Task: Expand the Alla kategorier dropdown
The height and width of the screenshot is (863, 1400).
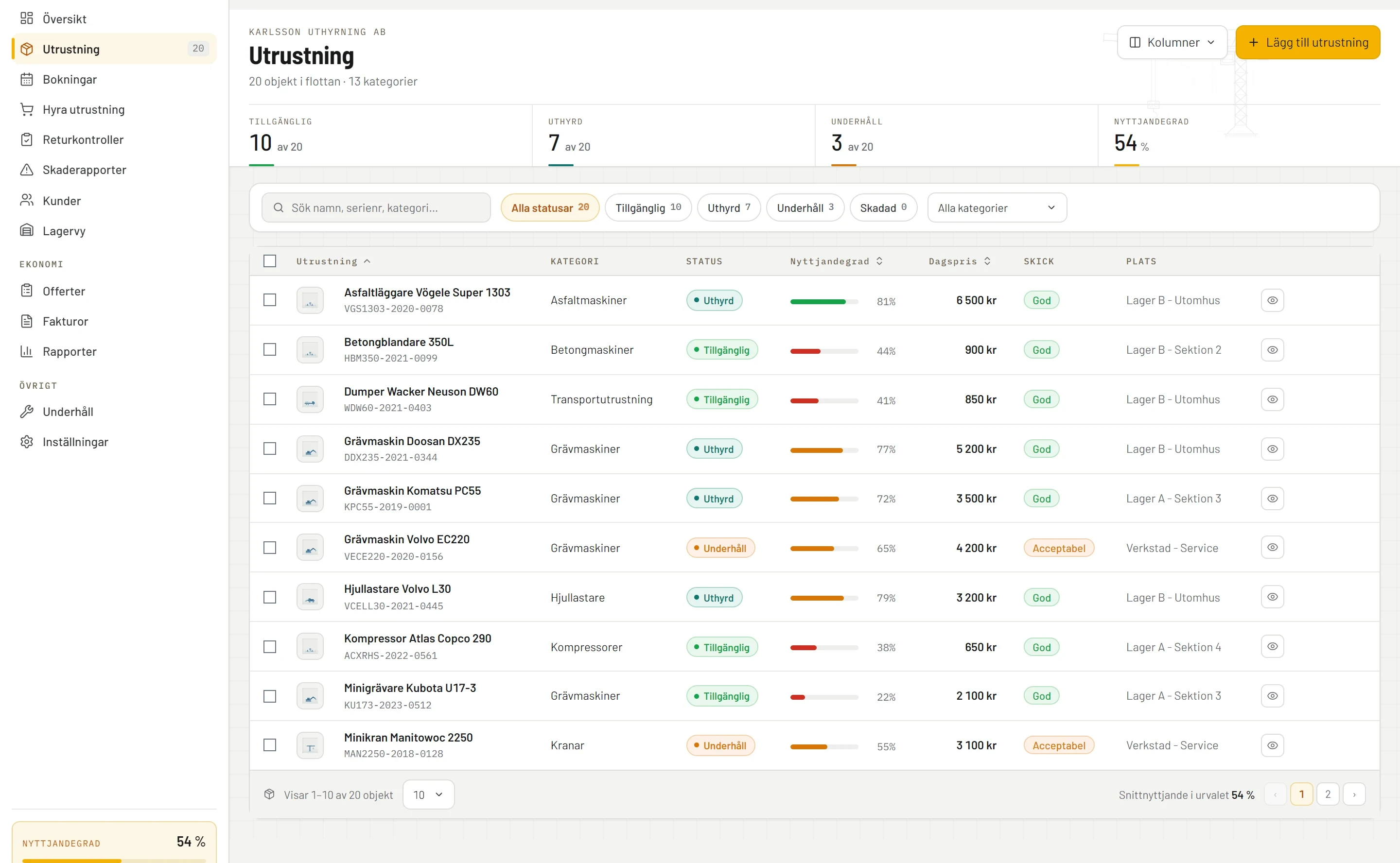Action: (997, 208)
